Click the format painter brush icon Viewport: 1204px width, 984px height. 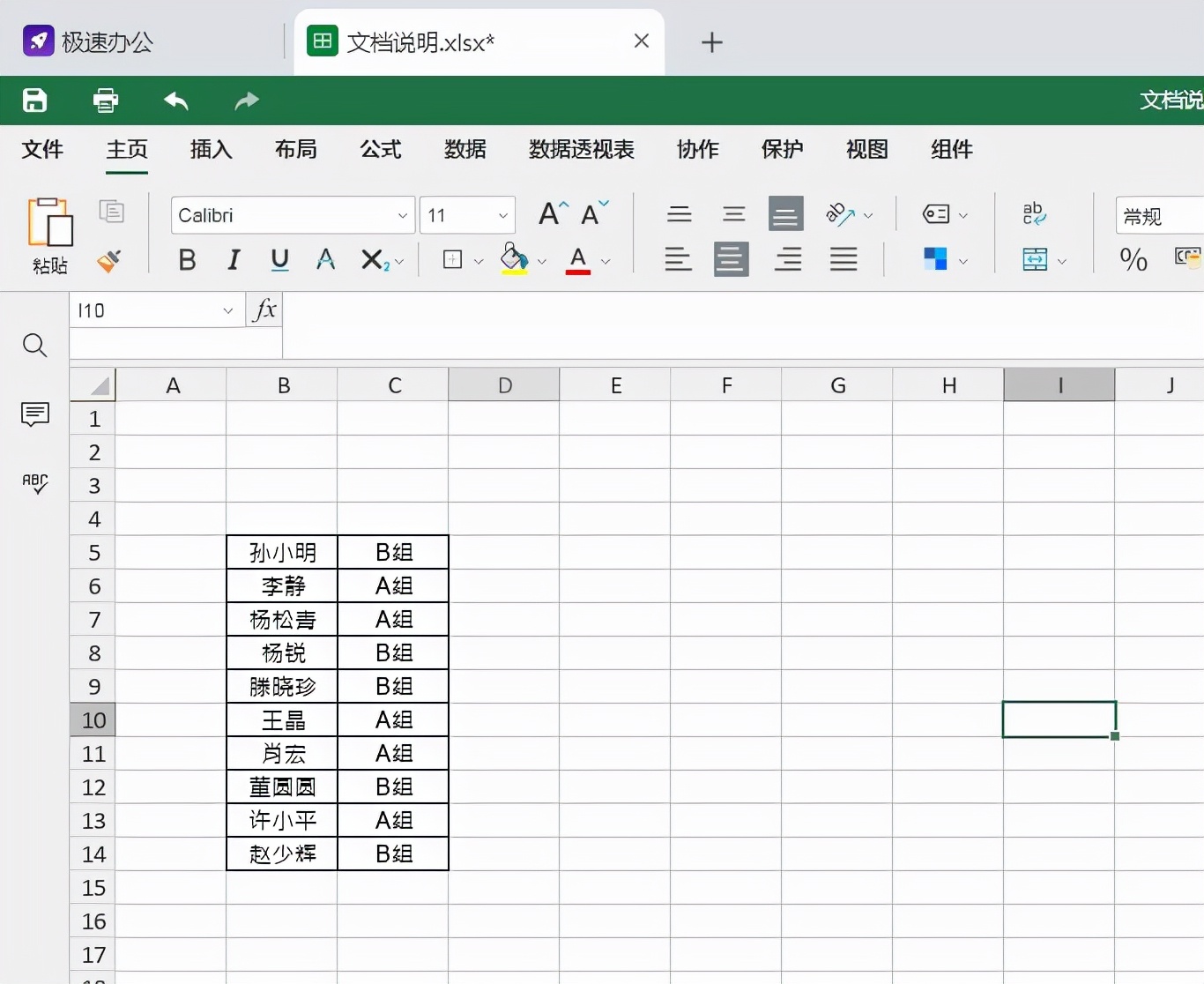[109, 260]
